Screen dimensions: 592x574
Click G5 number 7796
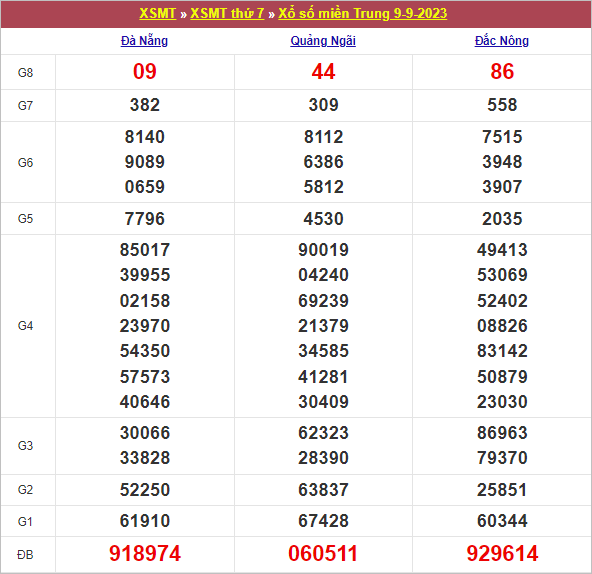coord(145,219)
